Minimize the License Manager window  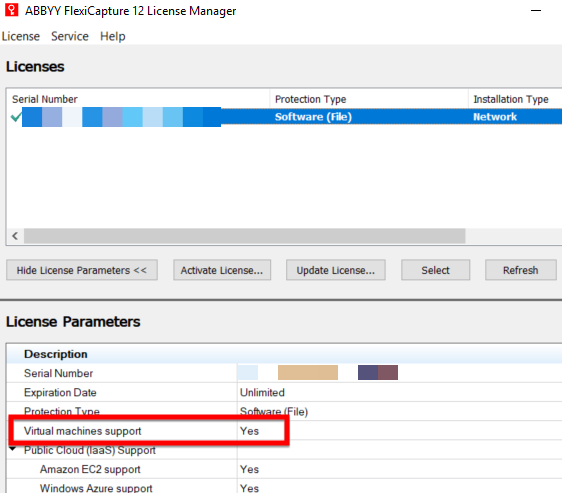click(536, 11)
